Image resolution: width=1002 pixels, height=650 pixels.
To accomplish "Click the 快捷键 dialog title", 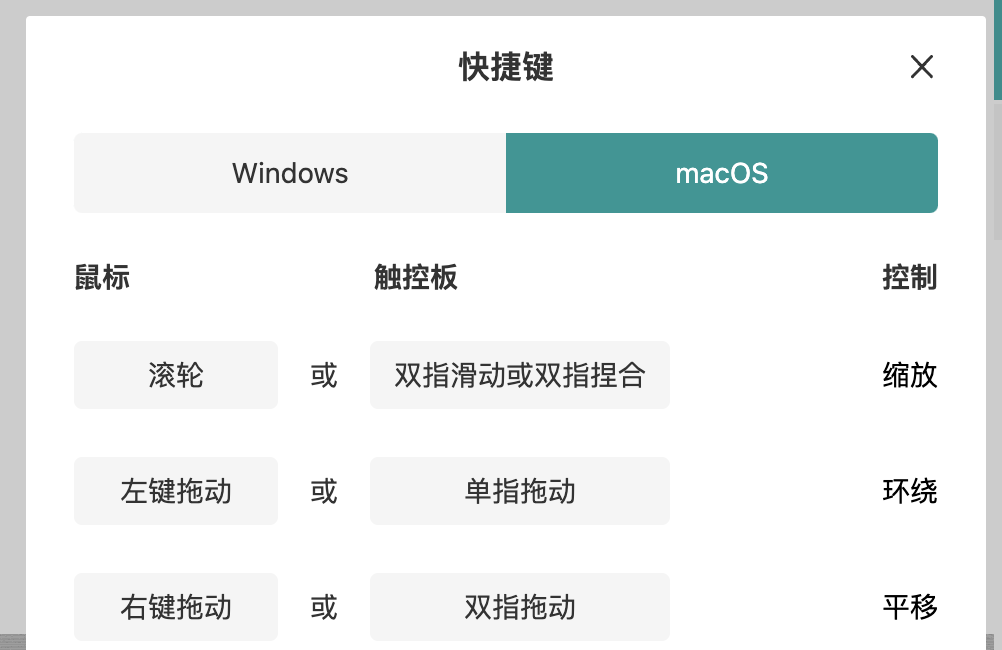I will pyautogui.click(x=506, y=67).
